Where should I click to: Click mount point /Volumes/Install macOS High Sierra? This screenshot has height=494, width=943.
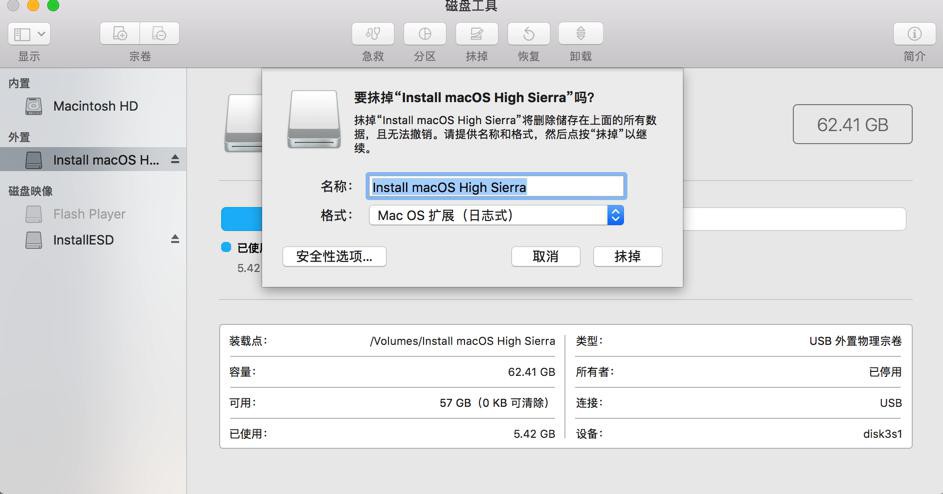(x=462, y=341)
